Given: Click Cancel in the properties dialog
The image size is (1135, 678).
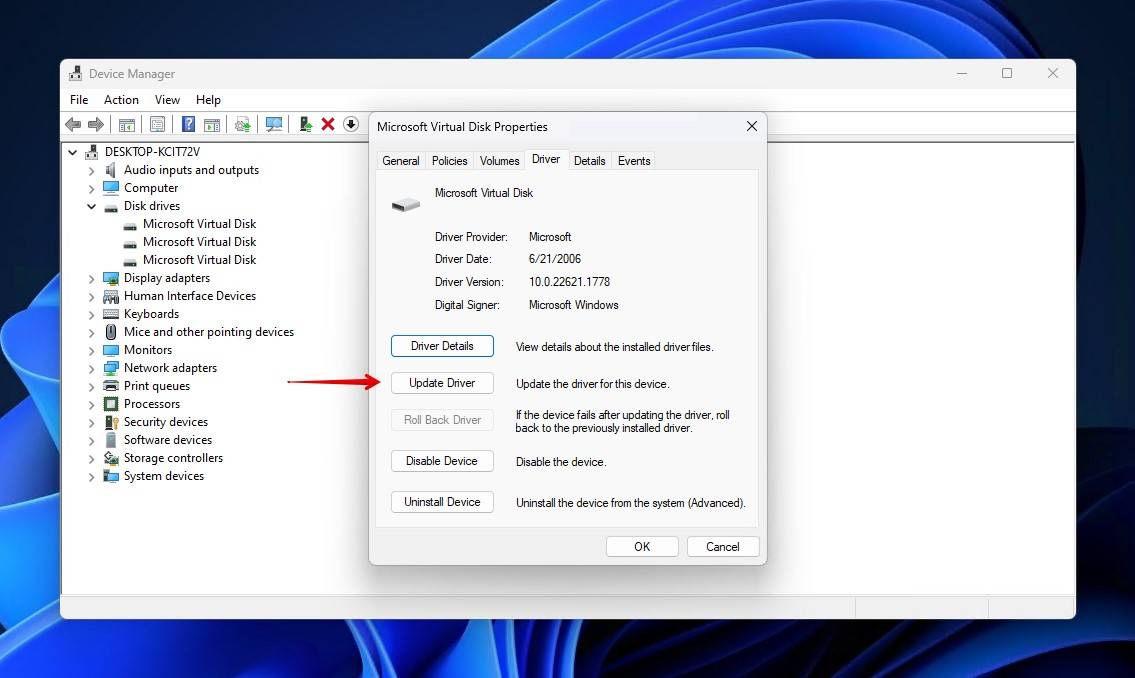Looking at the screenshot, I should (722, 546).
